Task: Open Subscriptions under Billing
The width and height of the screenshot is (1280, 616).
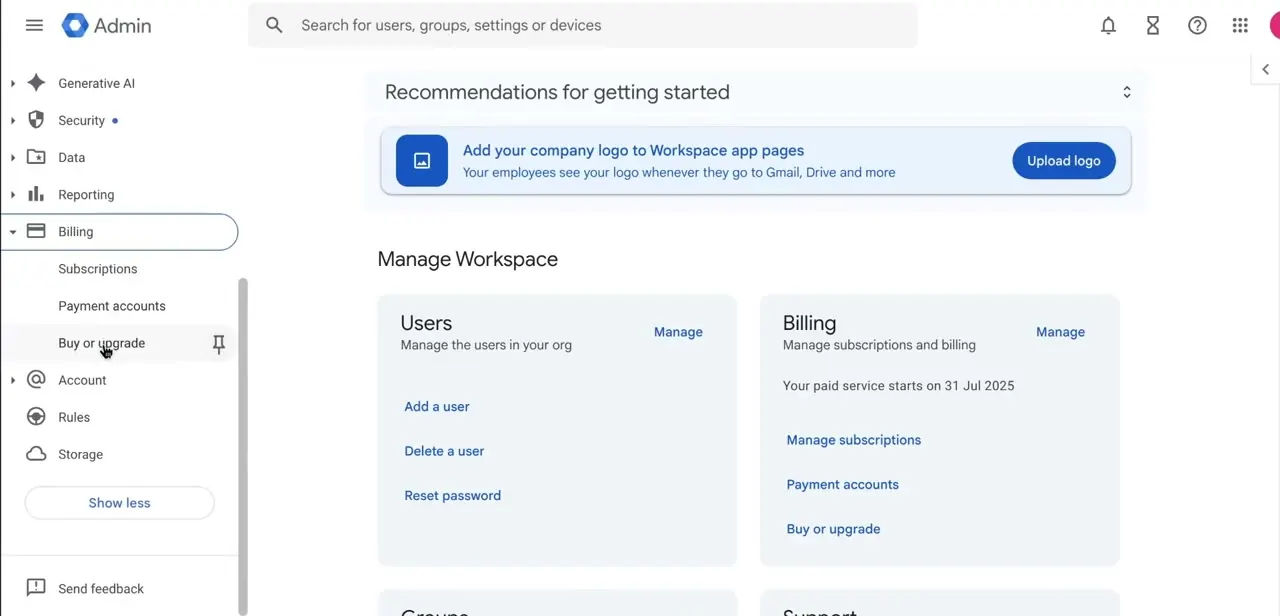Action: (x=98, y=269)
